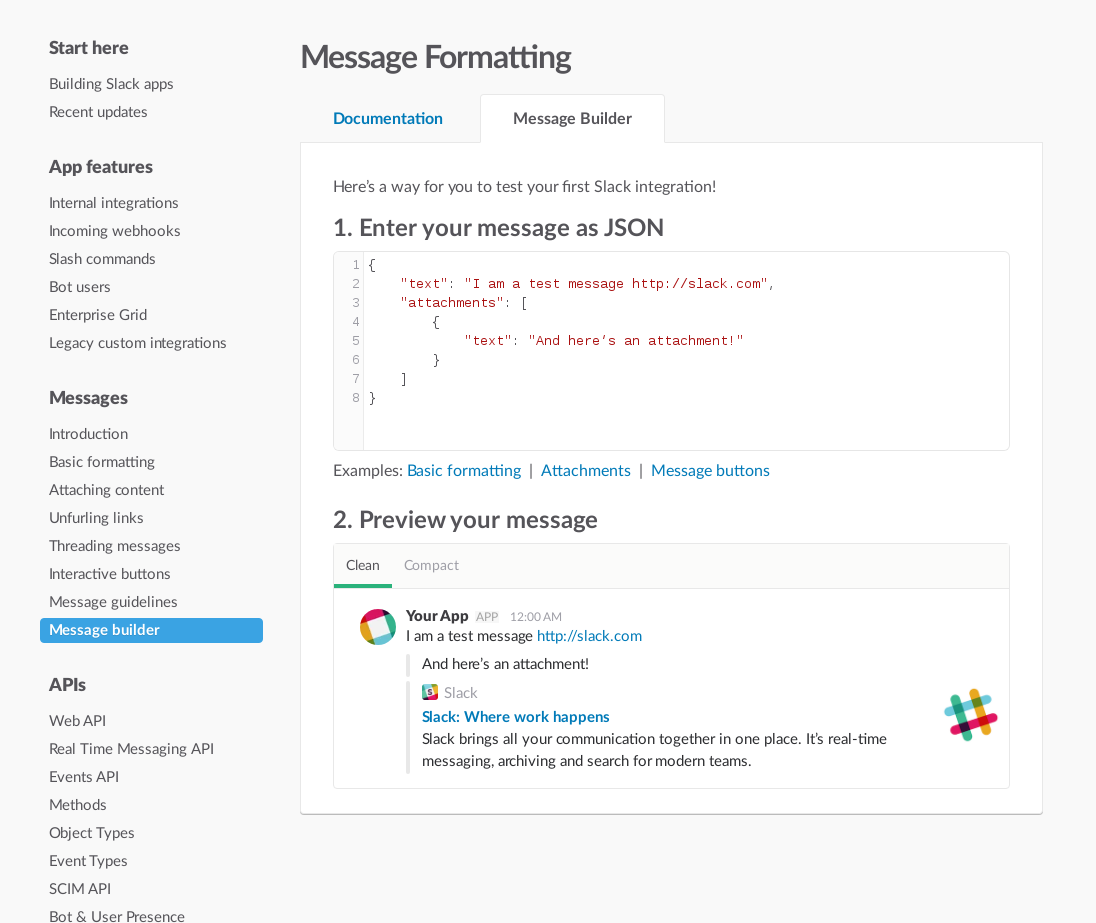Click the Slack hashtag logo thumbnail
Image resolution: width=1096 pixels, height=923 pixels.
point(970,715)
